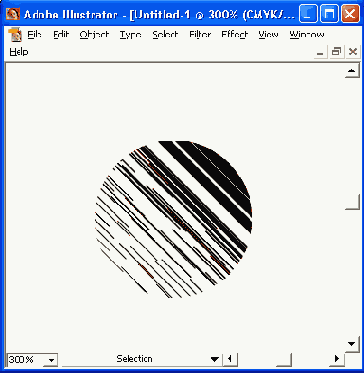Screen dimensions: 364x373
Task: Close the Untitled-1 document
Action: (x=353, y=52)
